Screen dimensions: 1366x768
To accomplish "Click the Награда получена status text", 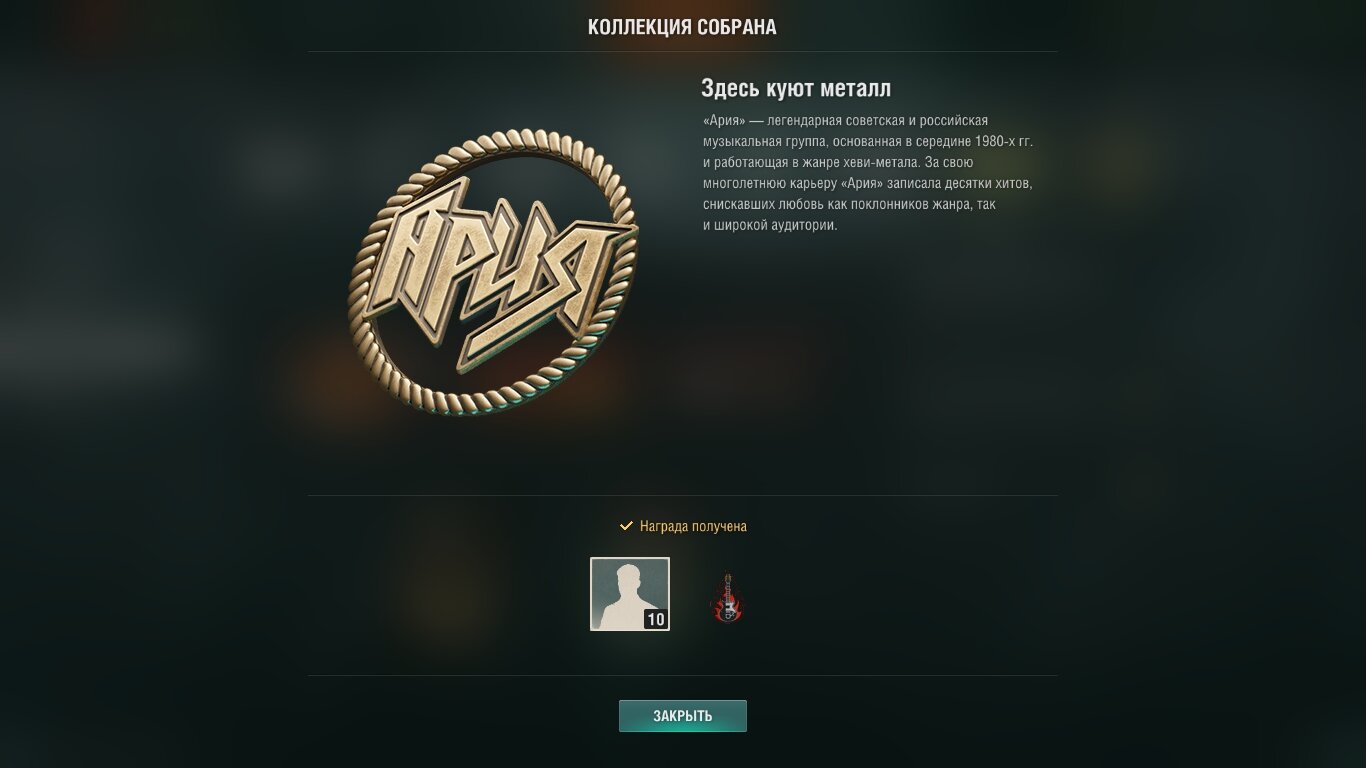I will click(x=693, y=526).
